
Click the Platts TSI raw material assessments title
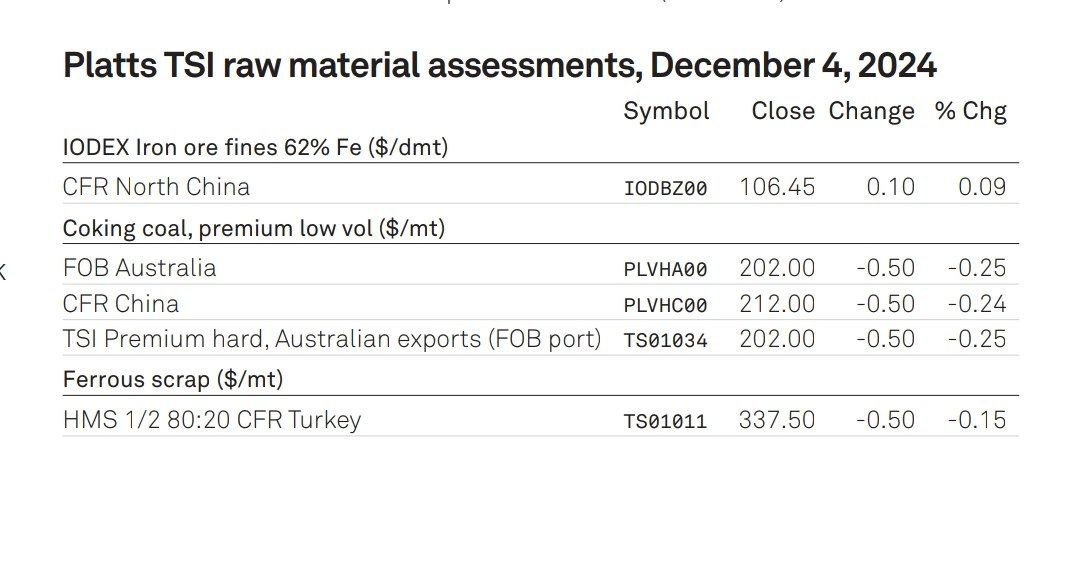(x=499, y=66)
